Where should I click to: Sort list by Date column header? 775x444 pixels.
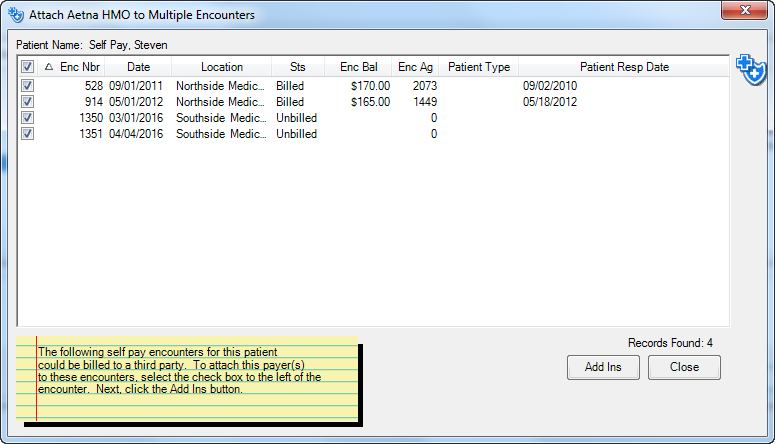(x=138, y=67)
